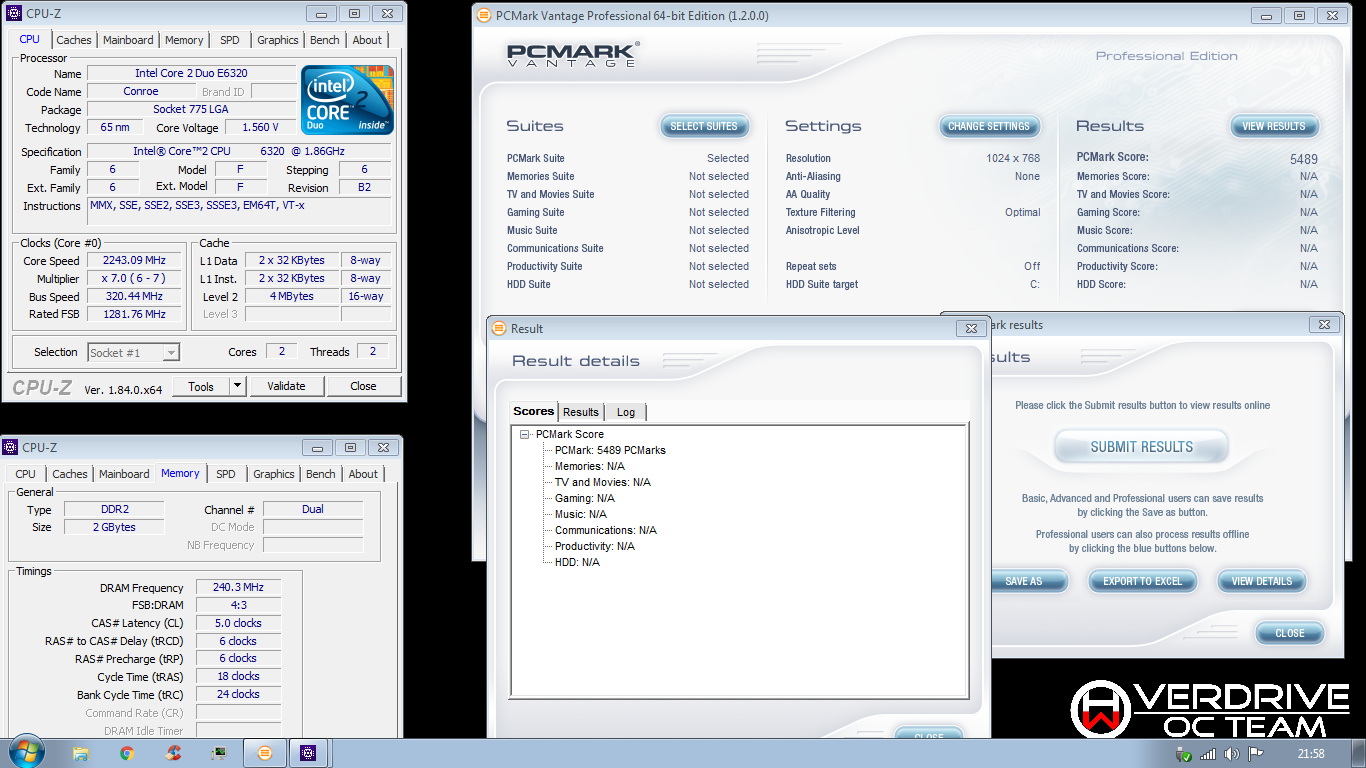Select 'PCMark: 5489 PCMarks' tree row

tap(610, 450)
